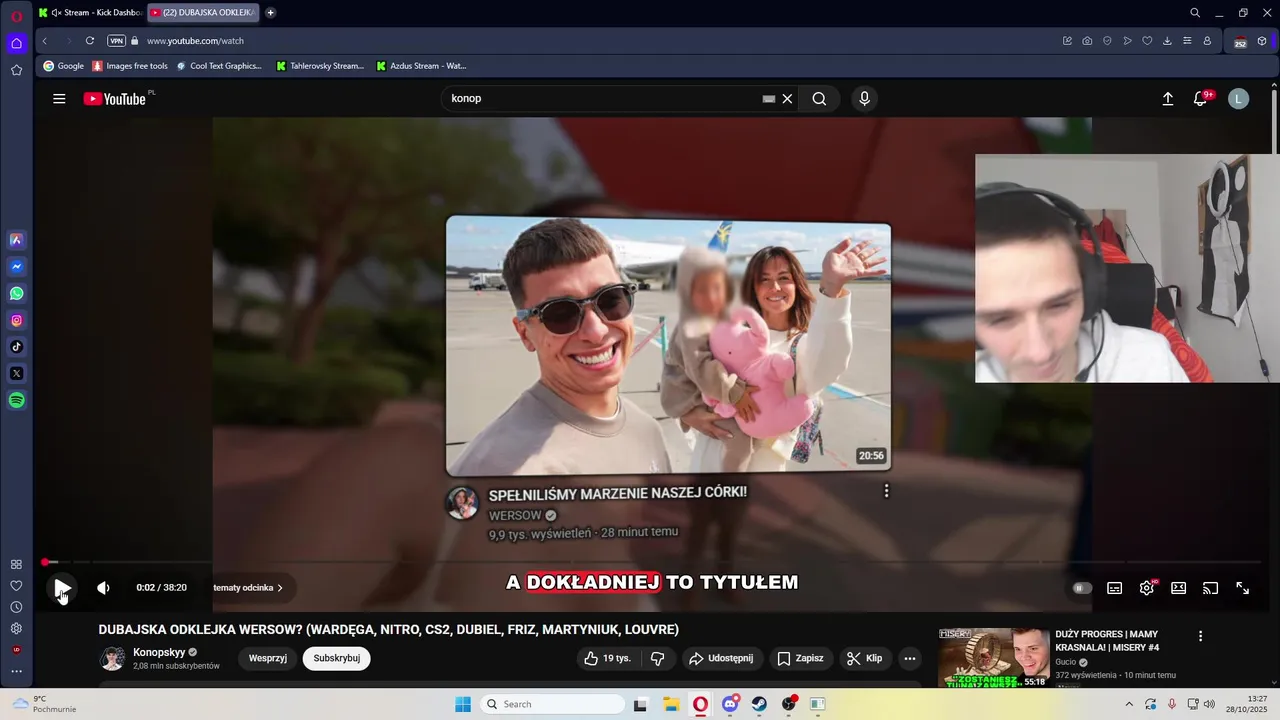Viewport: 1280px width, 720px height.
Task: Toggle fullscreen on the video player
Action: 1242,588
